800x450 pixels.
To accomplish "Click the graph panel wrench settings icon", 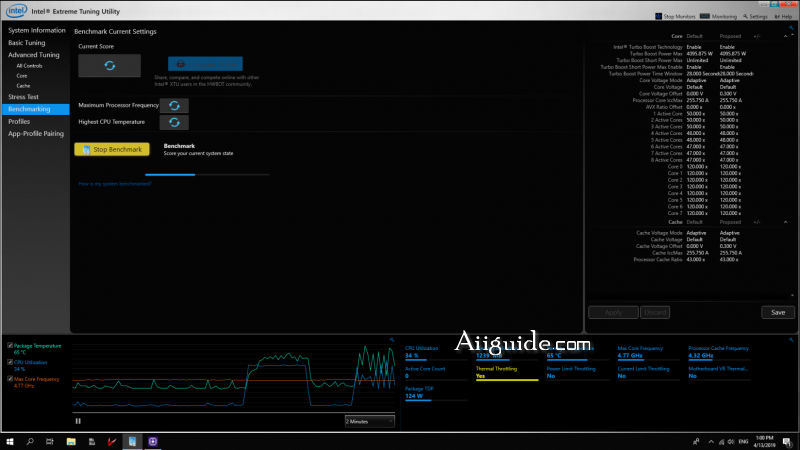I will click(391, 339).
